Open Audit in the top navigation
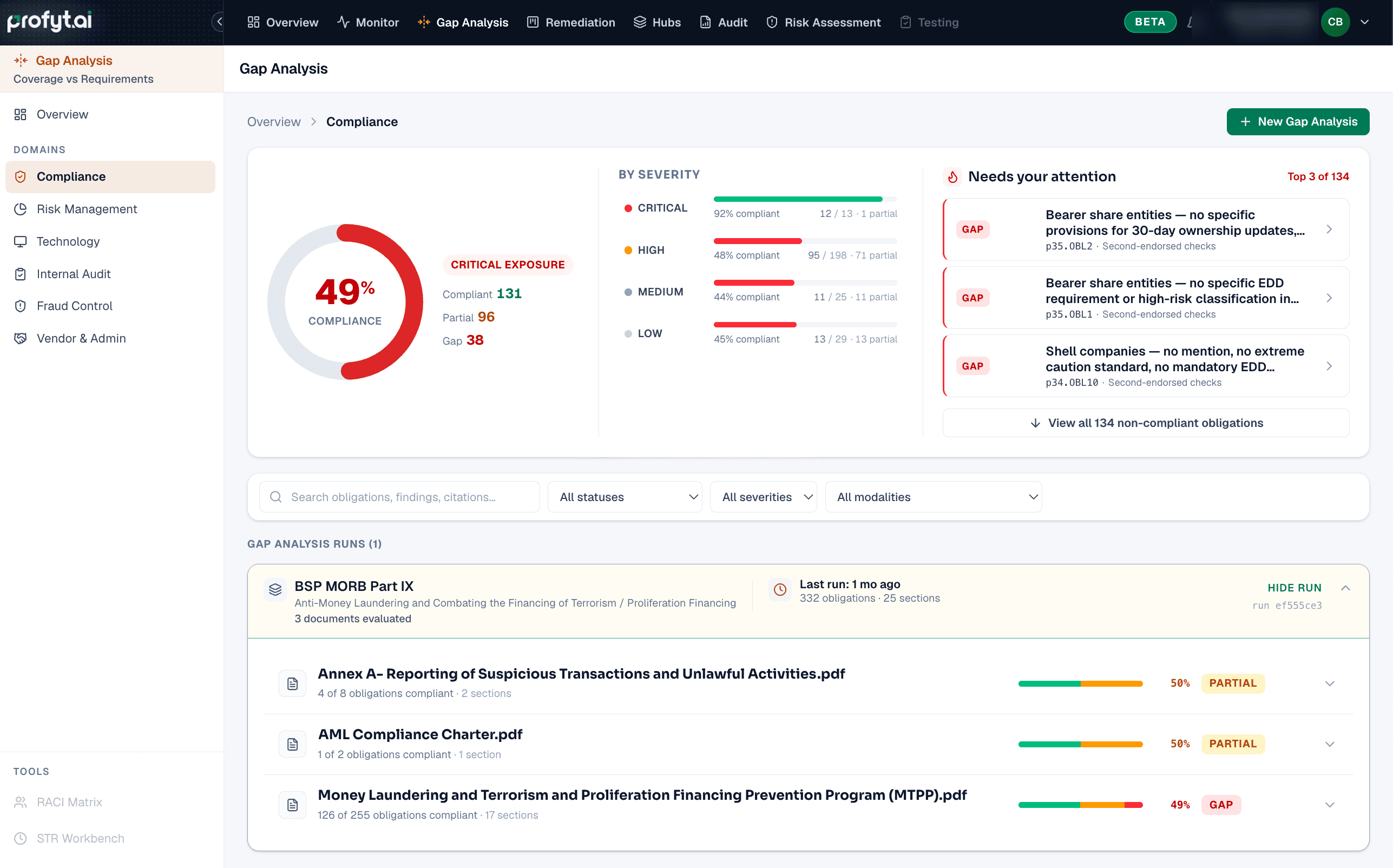 tap(723, 22)
